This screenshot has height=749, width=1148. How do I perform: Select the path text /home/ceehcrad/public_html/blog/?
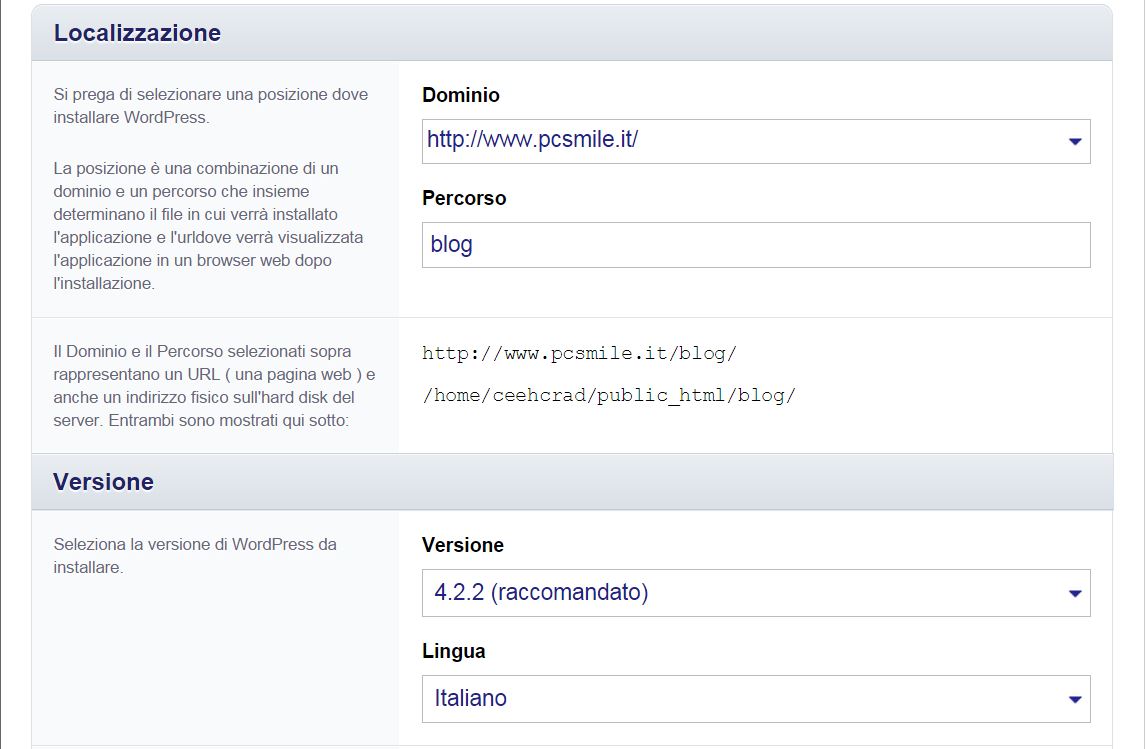click(608, 395)
